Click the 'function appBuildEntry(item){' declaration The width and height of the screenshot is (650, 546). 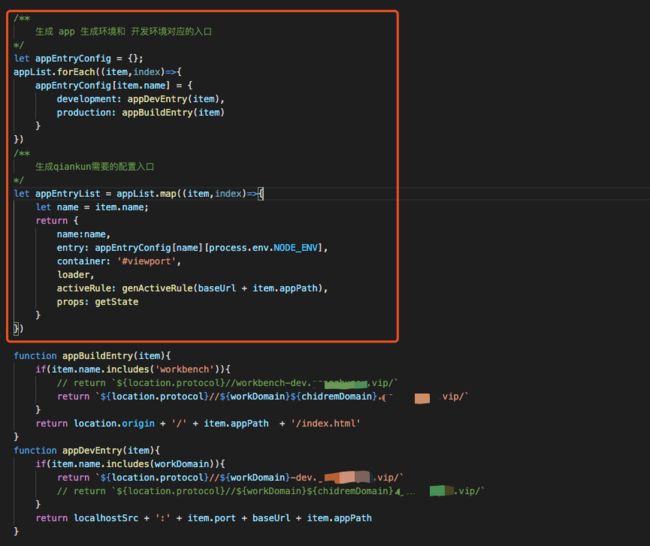(92, 356)
